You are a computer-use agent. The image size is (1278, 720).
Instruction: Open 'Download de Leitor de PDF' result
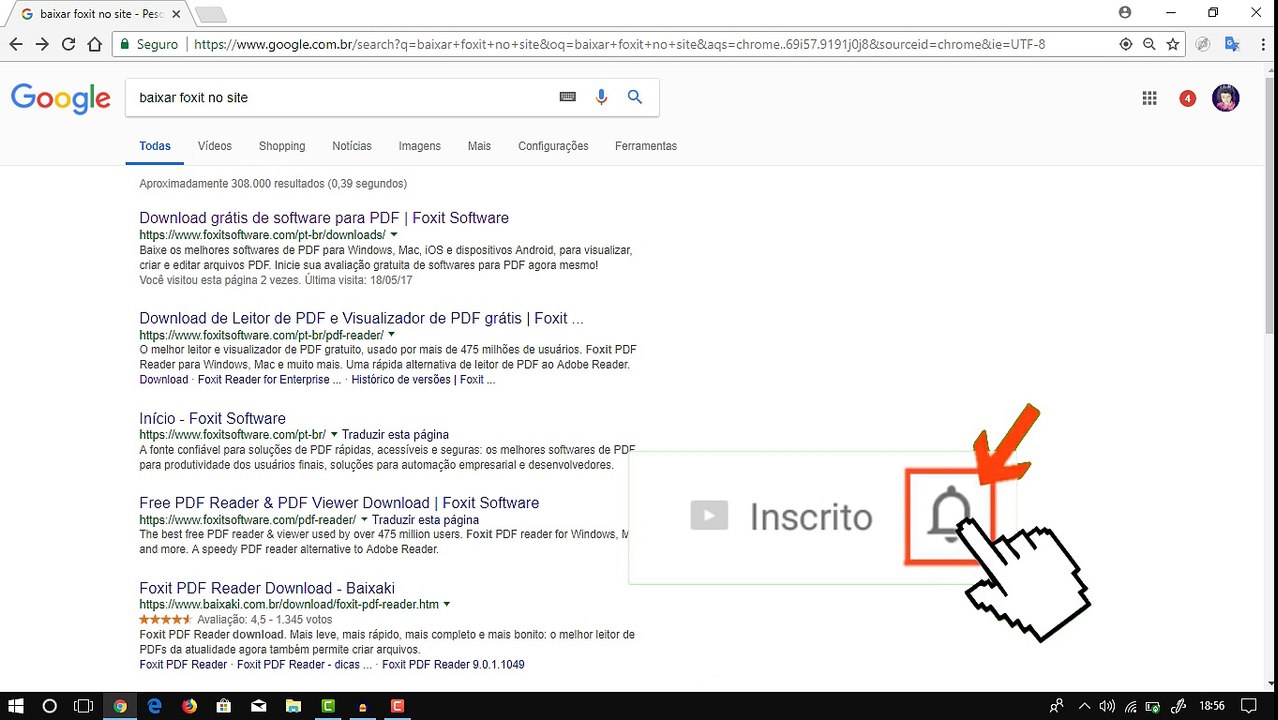[361, 318]
